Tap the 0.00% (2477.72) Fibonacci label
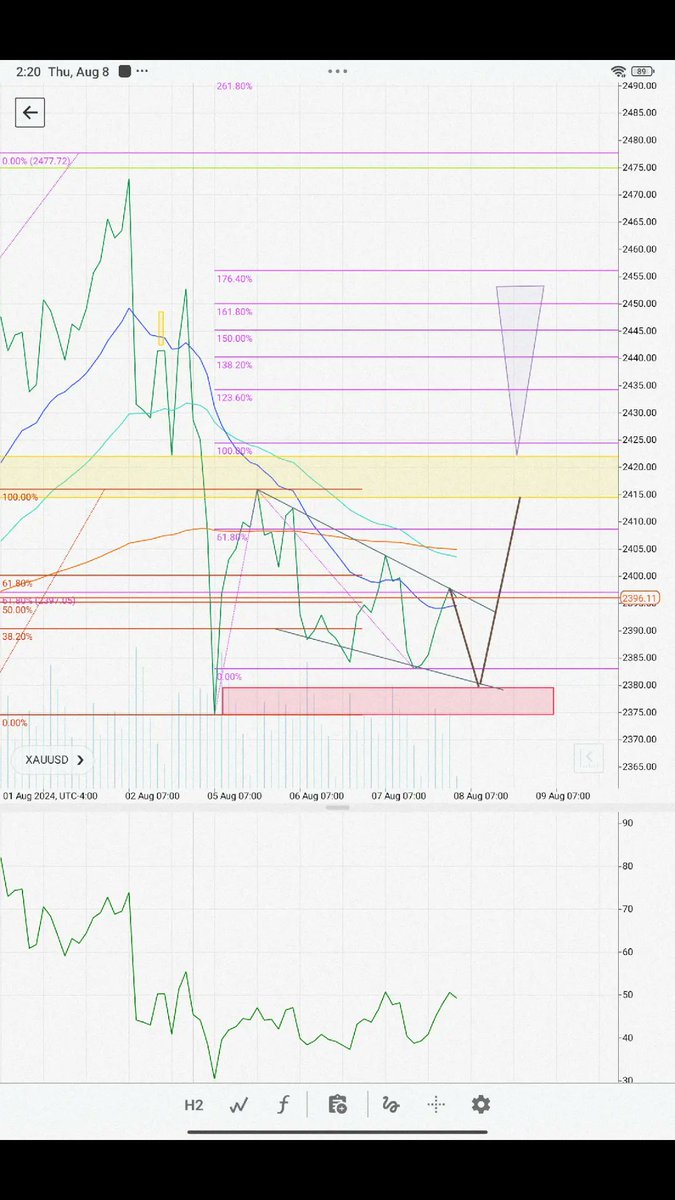 [36, 161]
